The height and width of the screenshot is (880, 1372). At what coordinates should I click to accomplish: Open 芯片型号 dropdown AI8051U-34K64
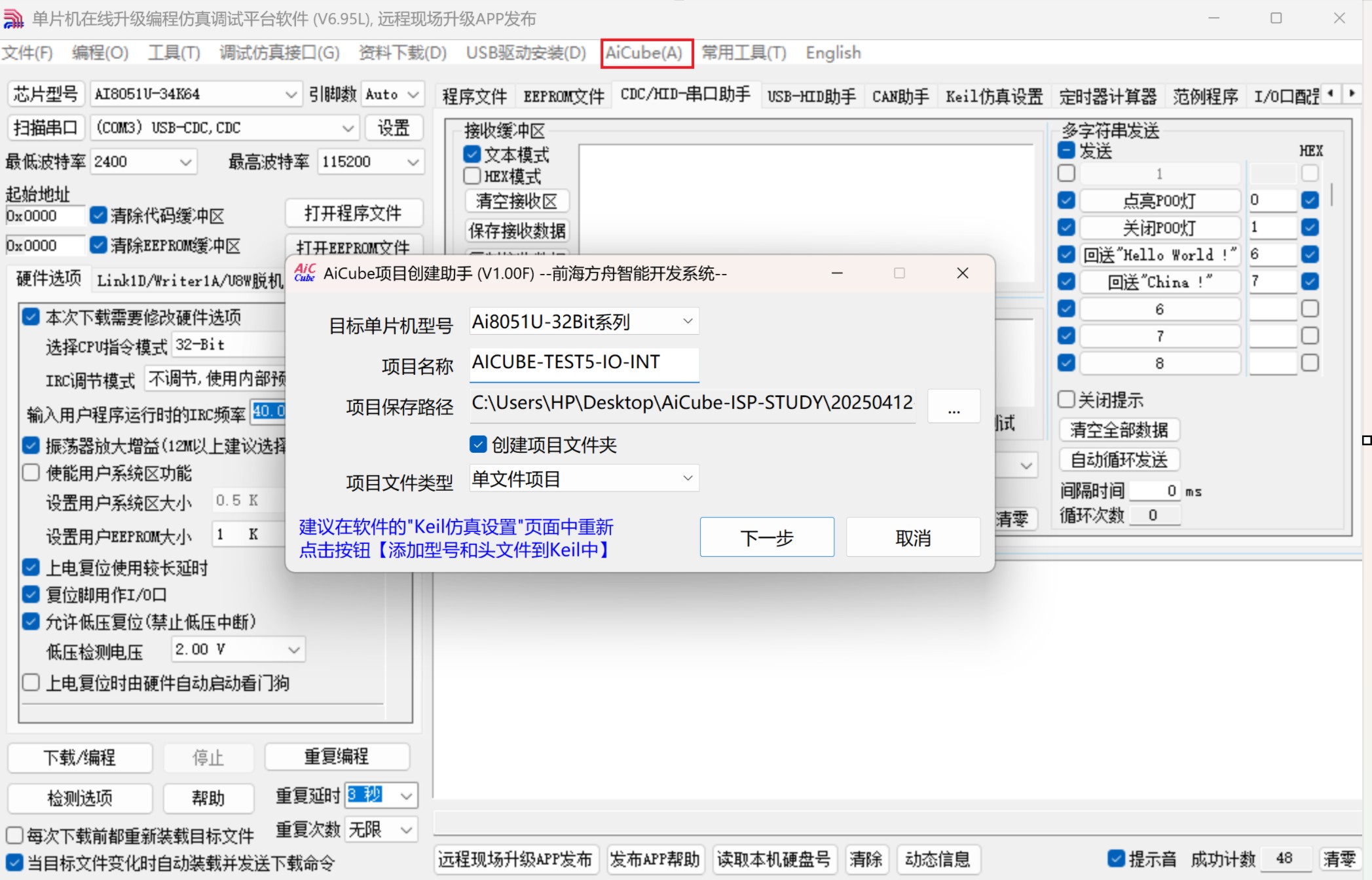click(195, 94)
